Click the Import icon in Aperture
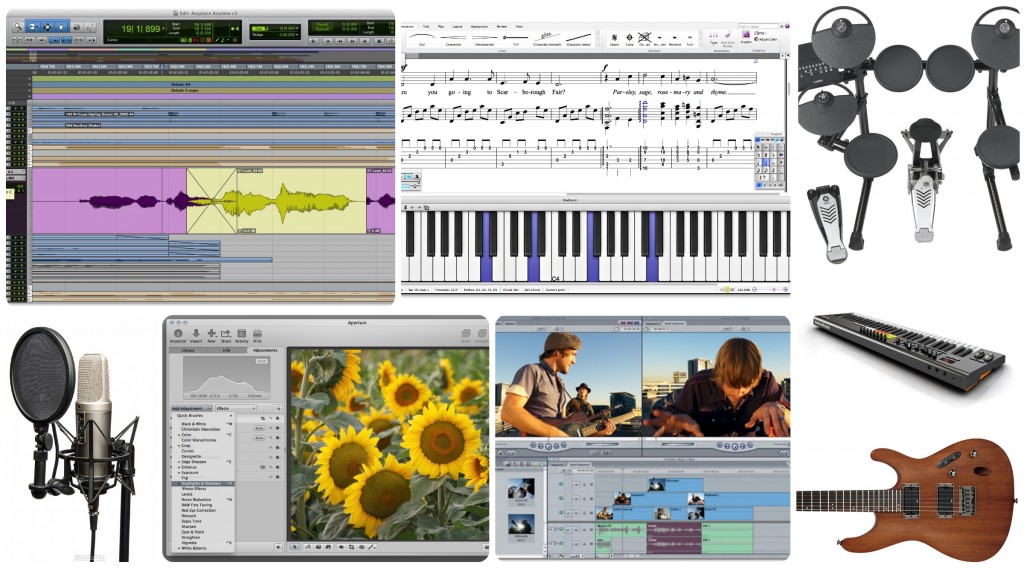 click(x=196, y=336)
